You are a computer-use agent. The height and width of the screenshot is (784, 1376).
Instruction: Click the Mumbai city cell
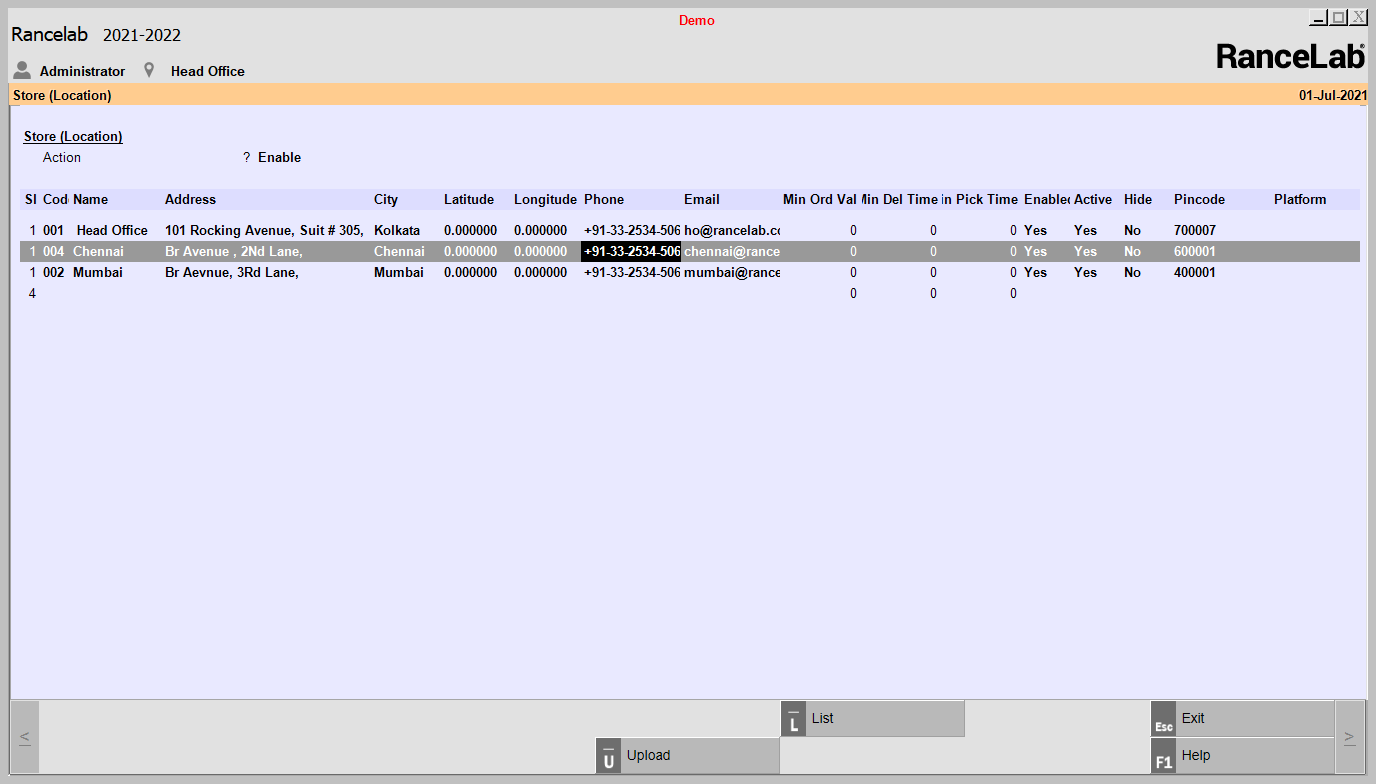coord(398,273)
